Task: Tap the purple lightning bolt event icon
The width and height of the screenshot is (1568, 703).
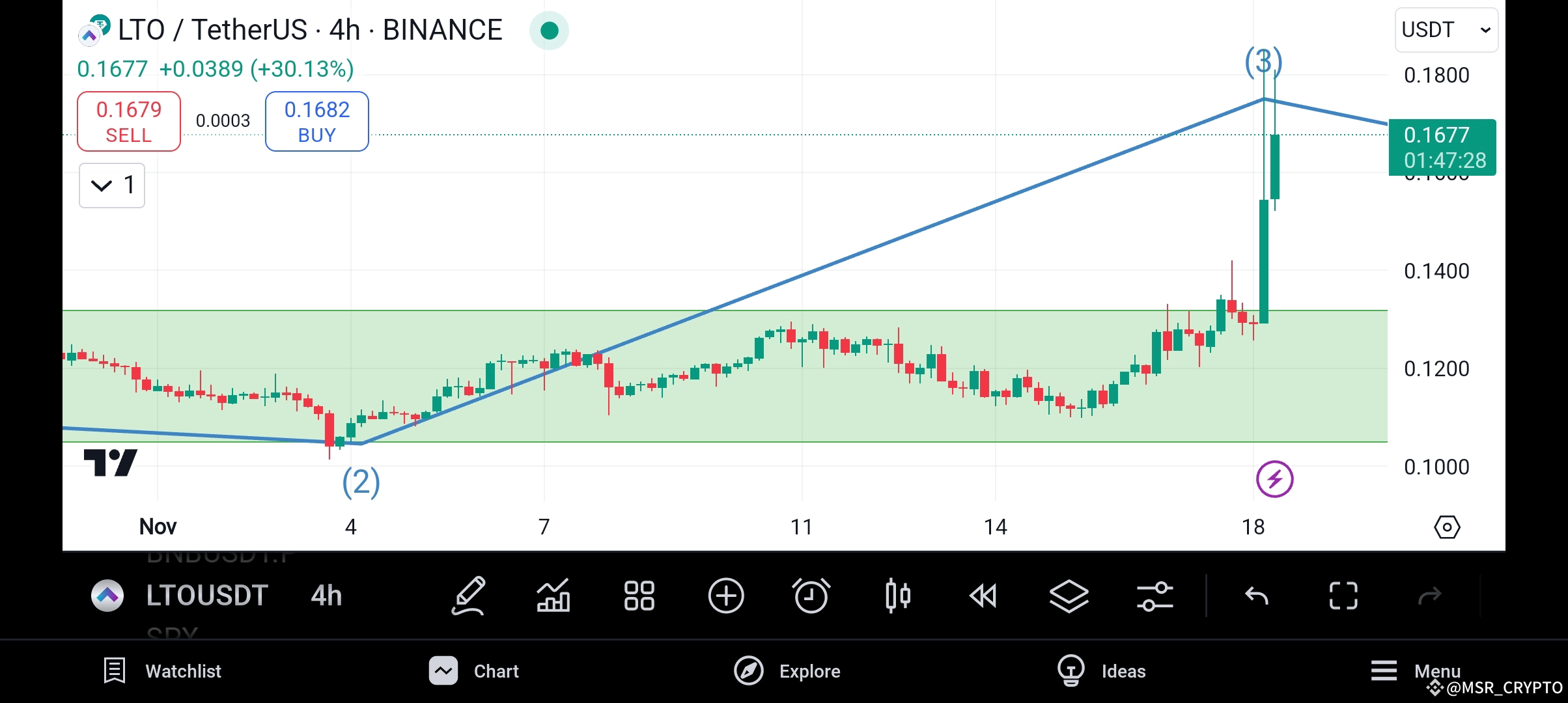Action: click(1274, 479)
